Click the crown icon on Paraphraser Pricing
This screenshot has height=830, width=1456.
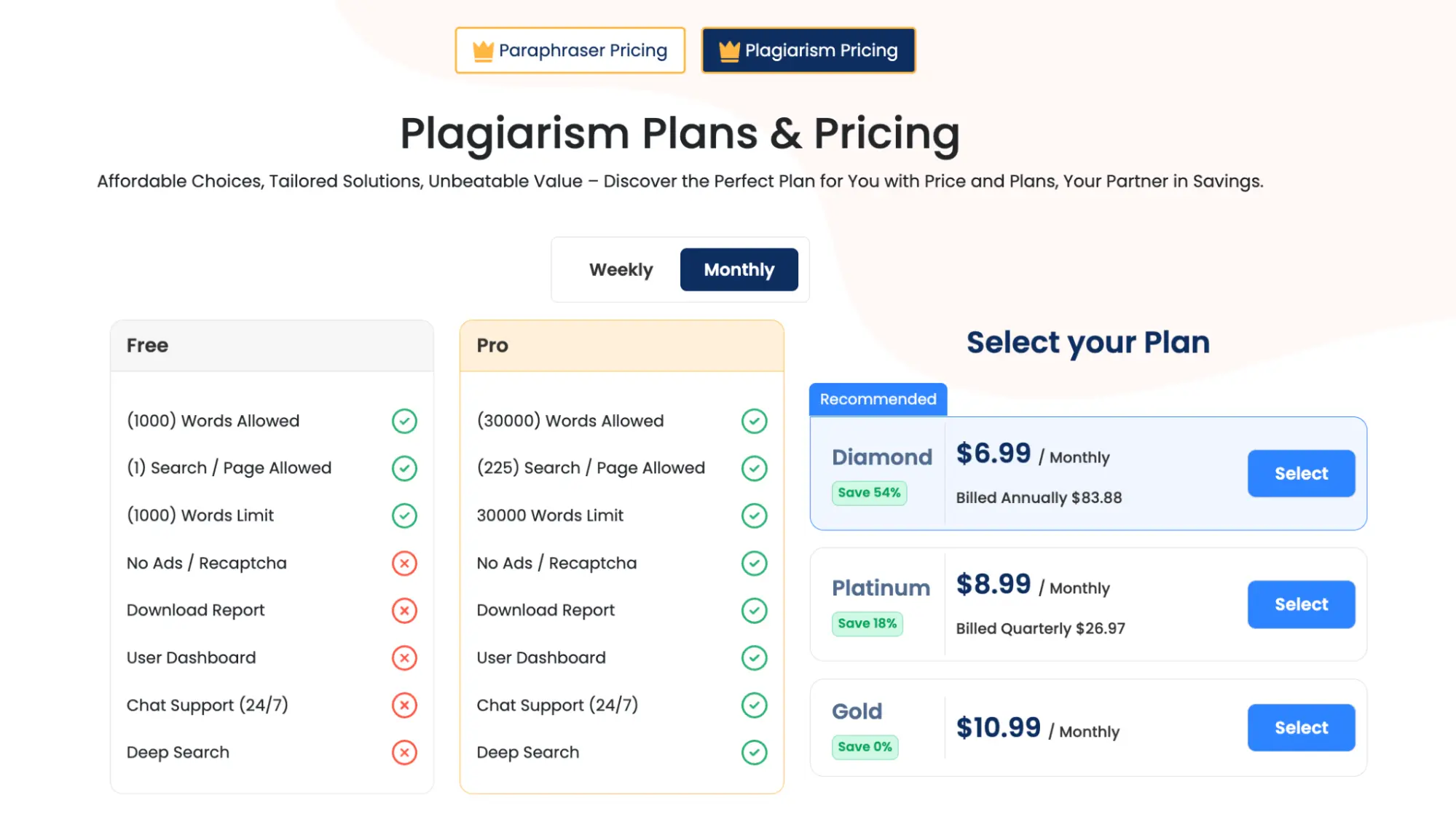click(x=483, y=51)
